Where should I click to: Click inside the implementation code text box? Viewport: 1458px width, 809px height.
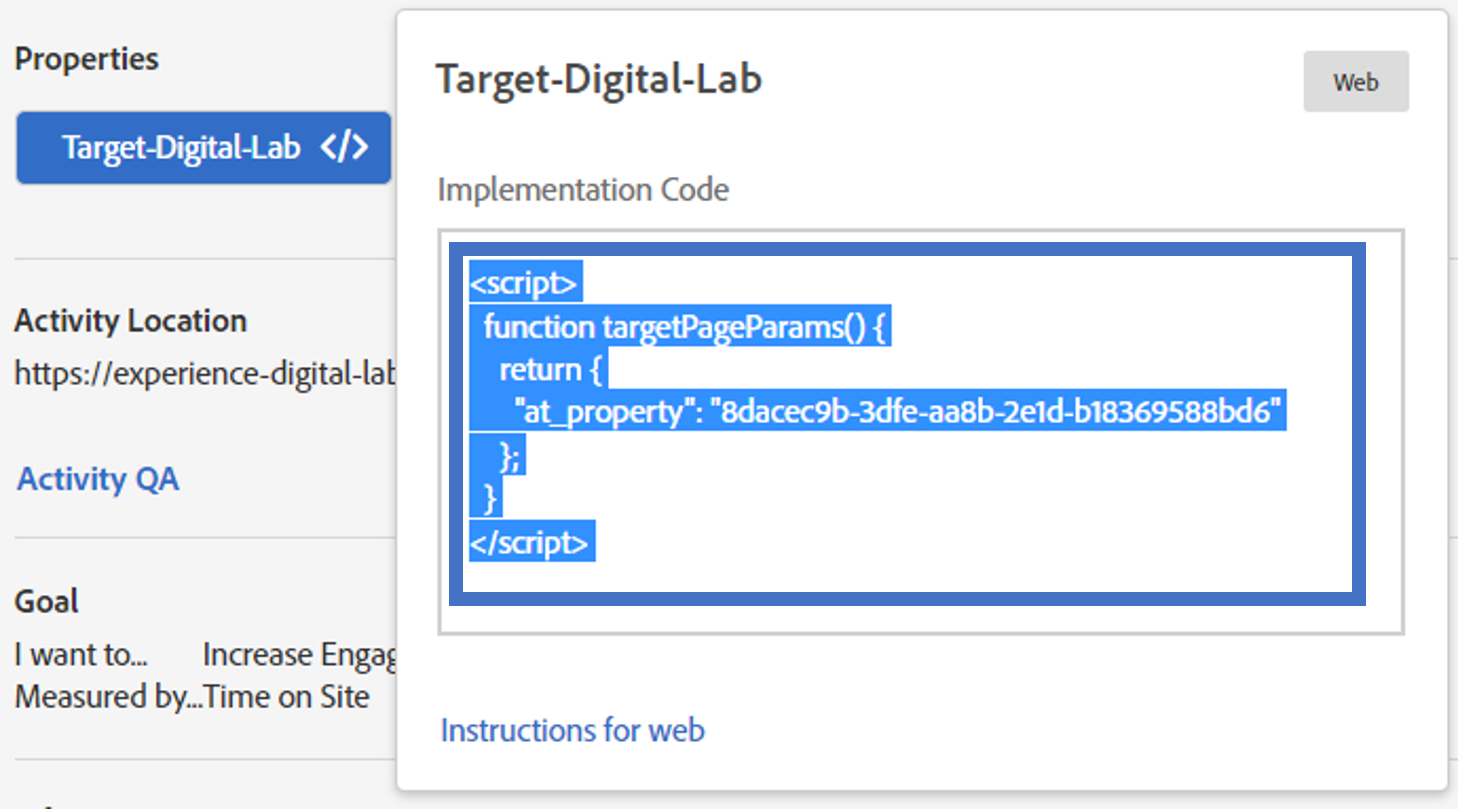coord(921,432)
